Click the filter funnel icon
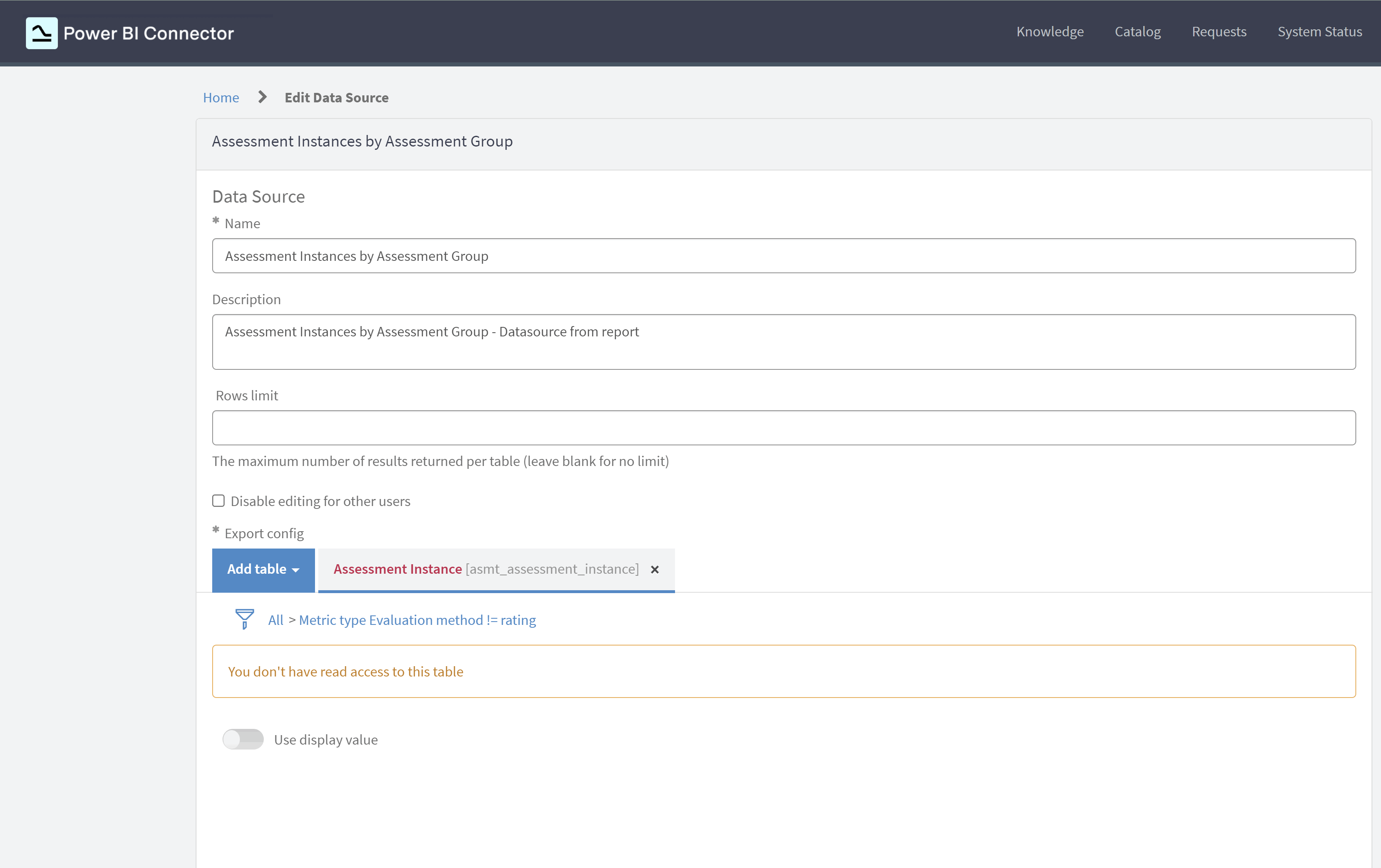The height and width of the screenshot is (868, 1381). pos(244,619)
